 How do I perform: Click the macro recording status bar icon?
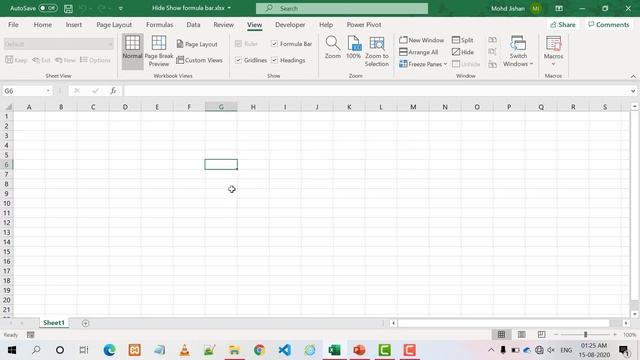[31, 335]
